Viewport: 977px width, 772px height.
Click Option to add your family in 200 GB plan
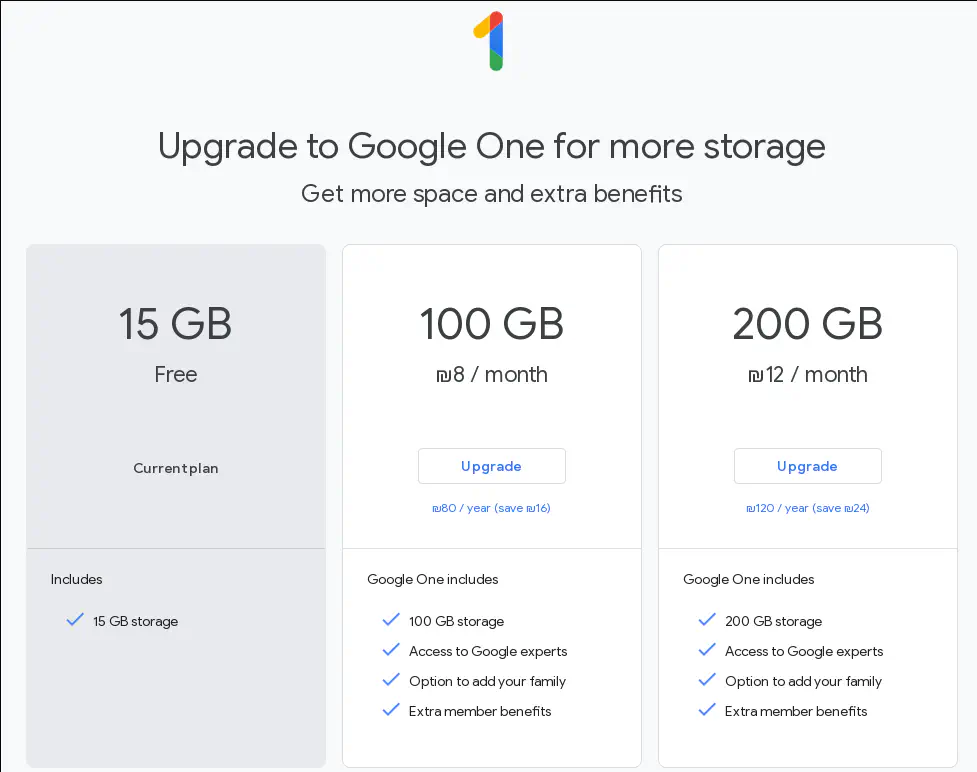pyautogui.click(x=803, y=681)
